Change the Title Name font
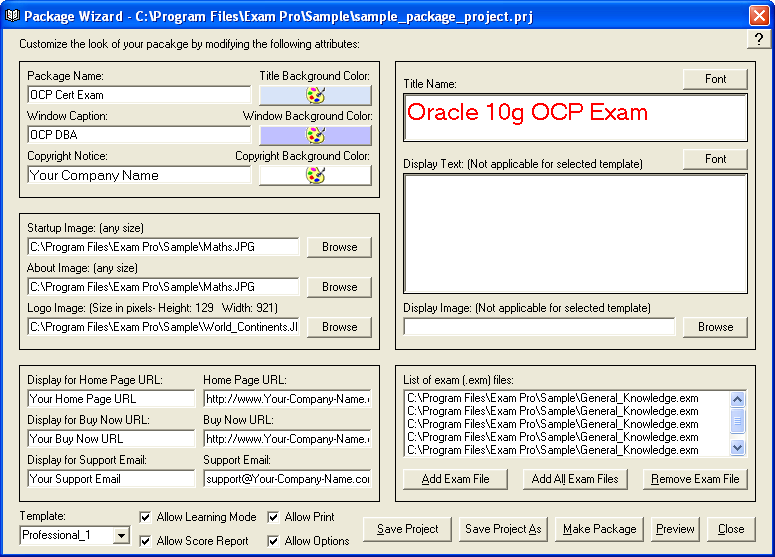This screenshot has height=557, width=775. [x=715, y=79]
